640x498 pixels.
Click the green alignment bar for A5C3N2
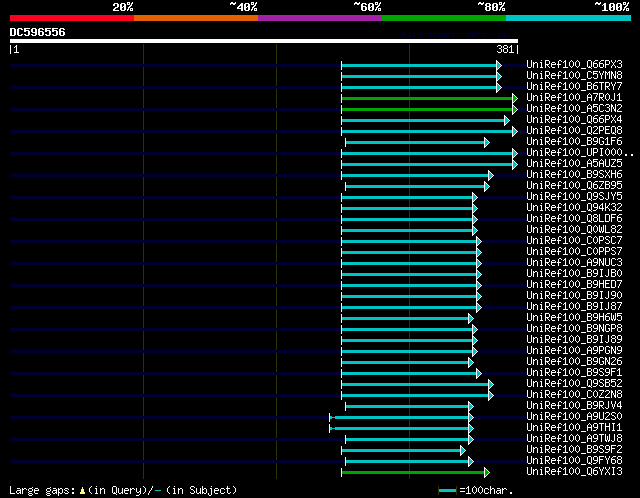click(429, 109)
